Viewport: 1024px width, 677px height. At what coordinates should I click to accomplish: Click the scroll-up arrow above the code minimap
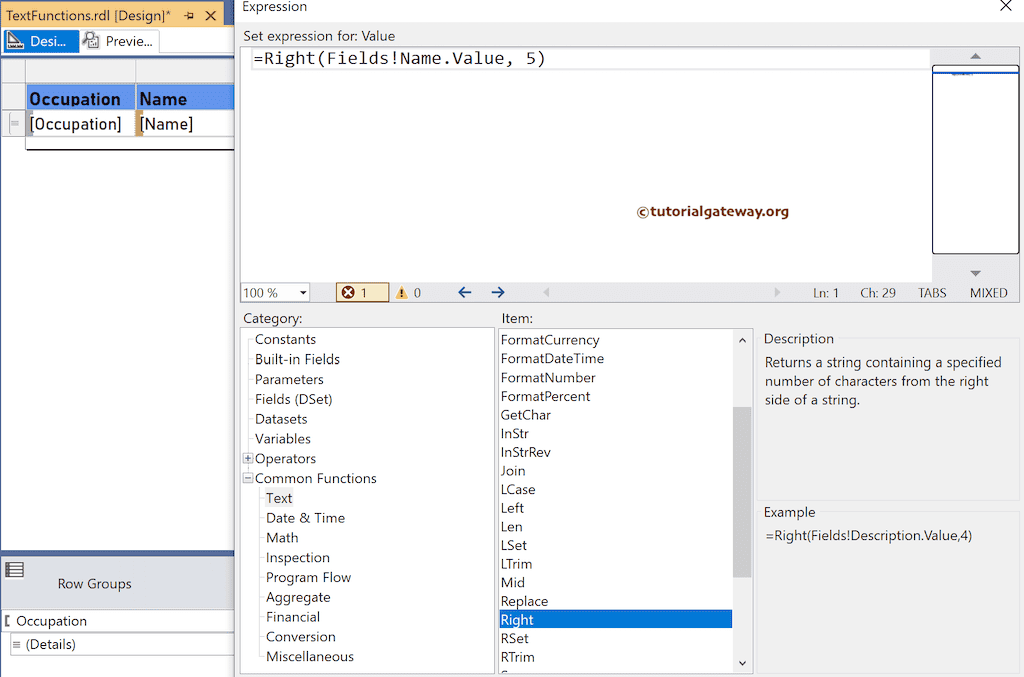975,58
